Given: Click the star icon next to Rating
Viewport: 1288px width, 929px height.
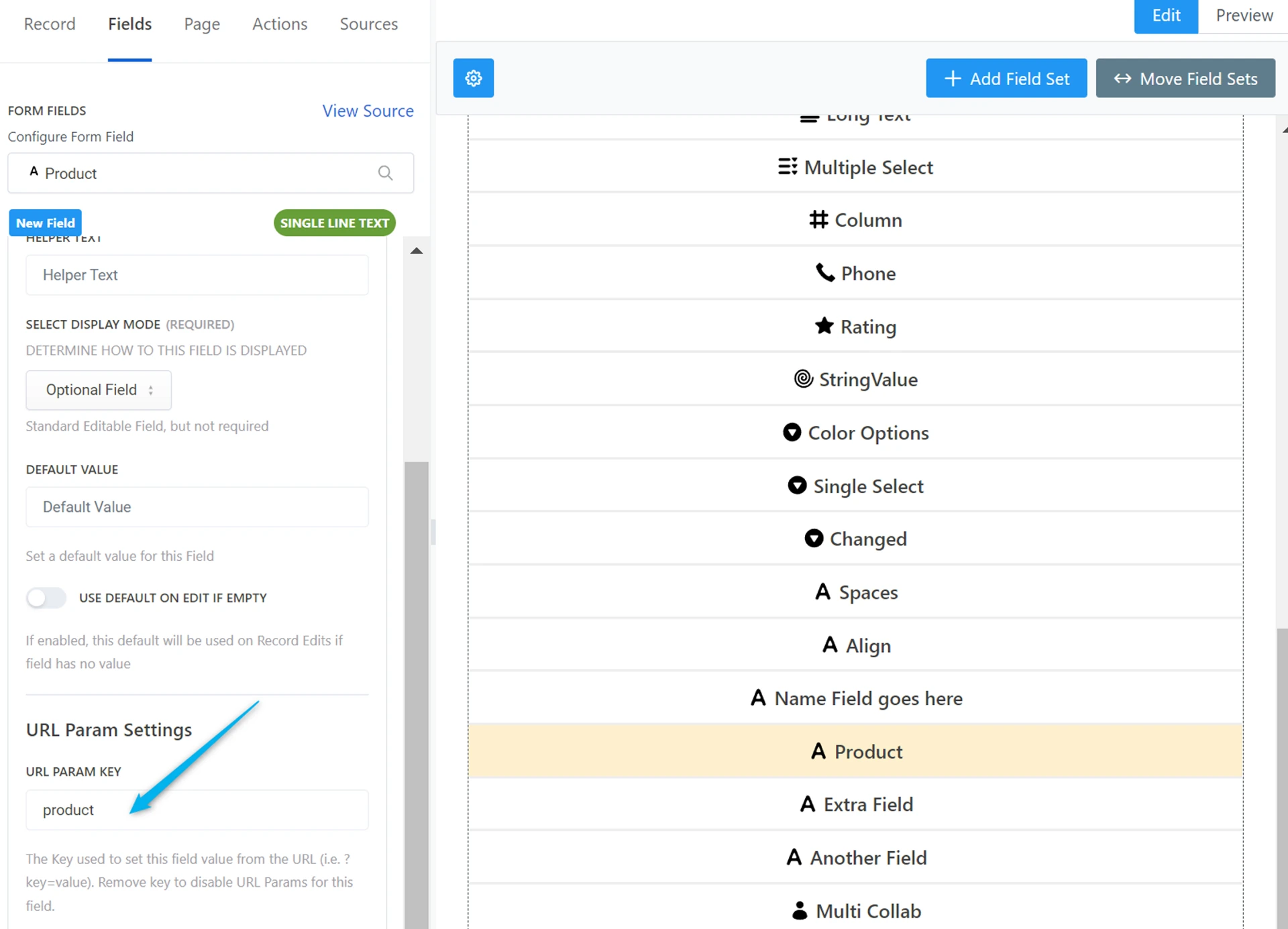Looking at the screenshot, I should 824,326.
